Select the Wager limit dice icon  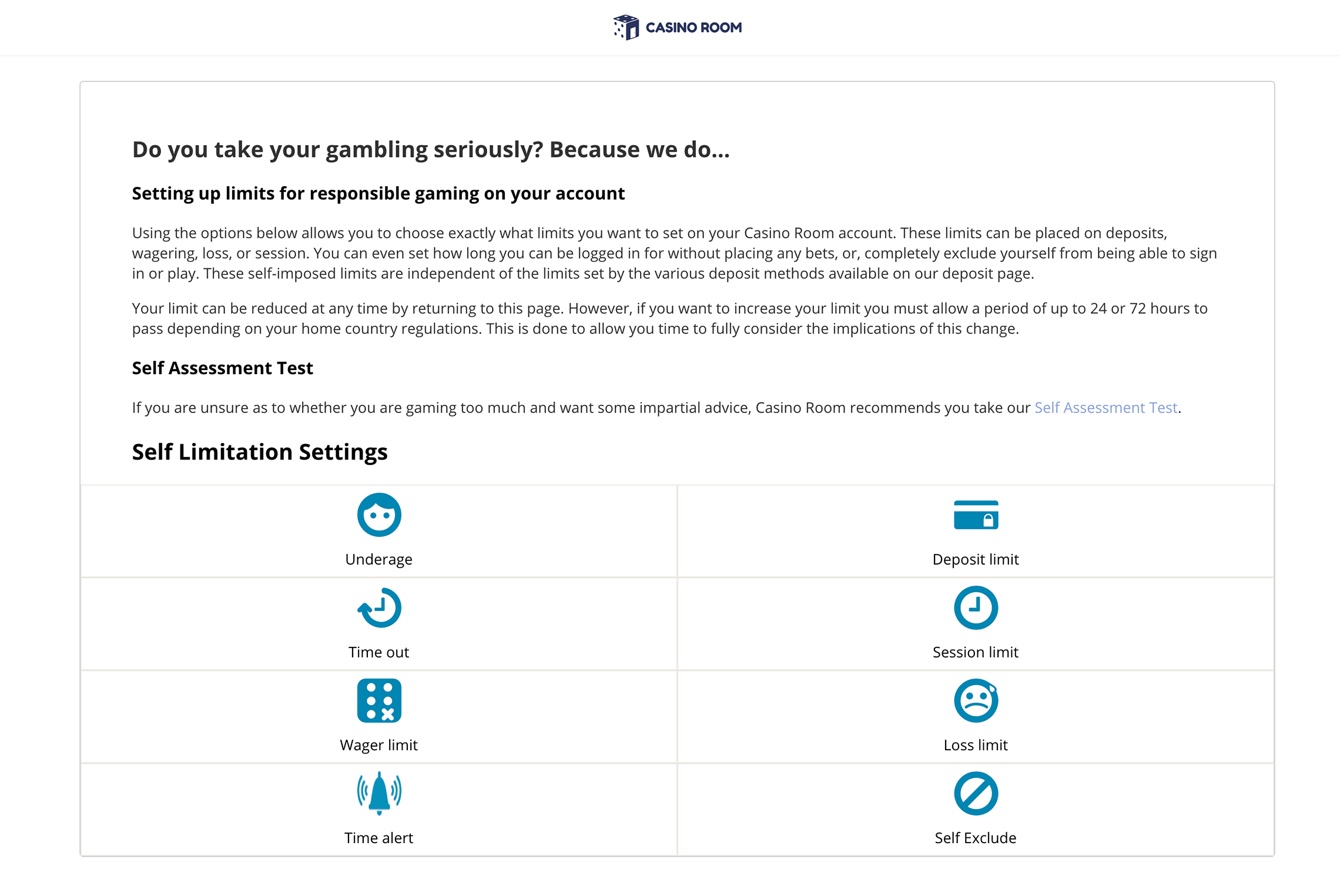(379, 700)
